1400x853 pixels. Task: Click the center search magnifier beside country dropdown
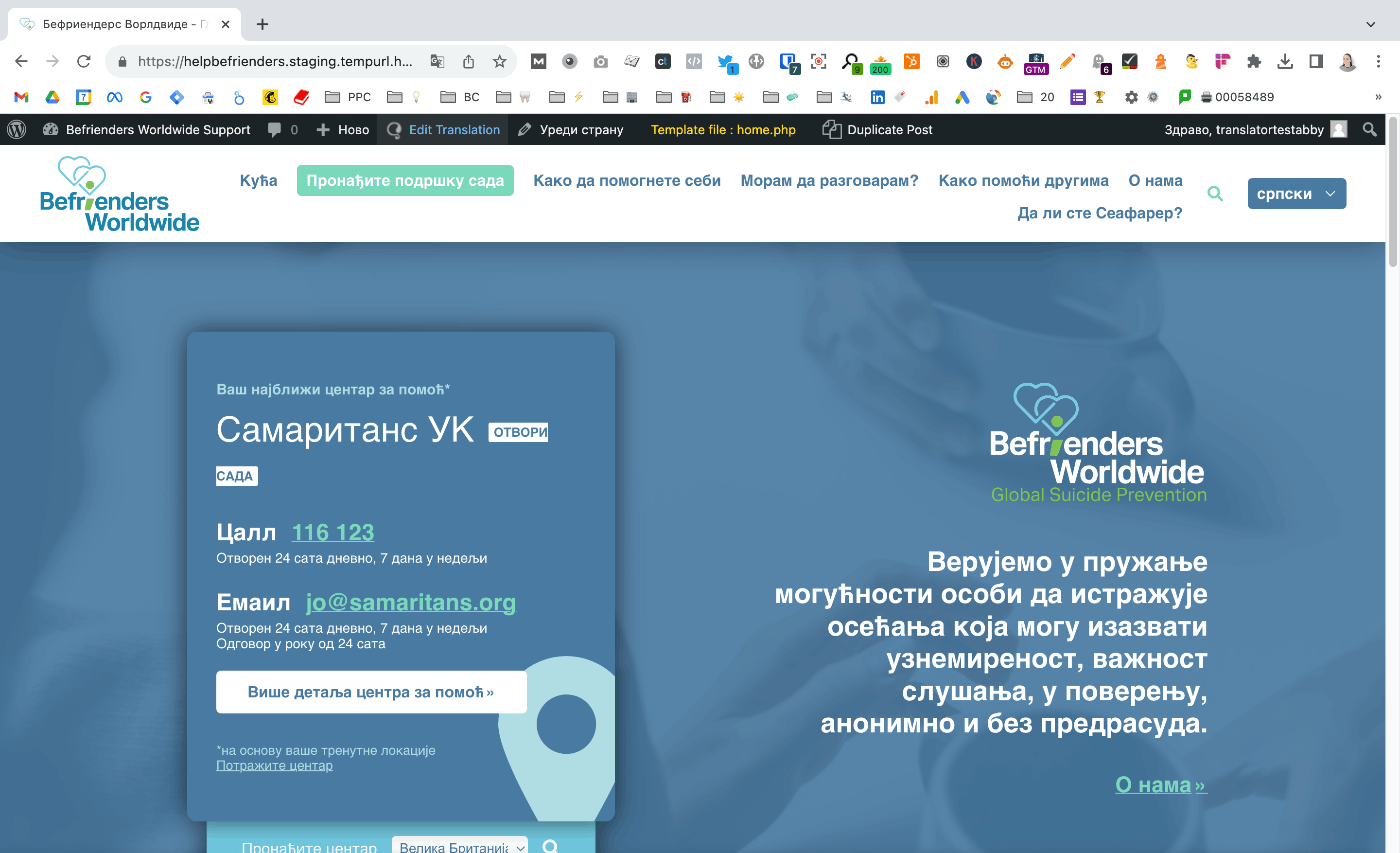550,846
